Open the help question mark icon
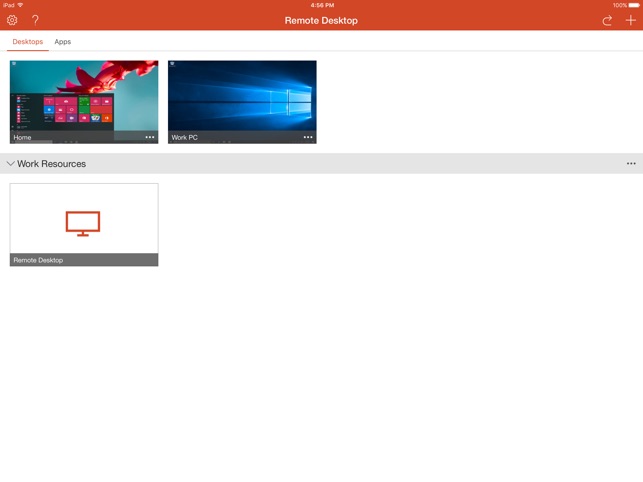The width and height of the screenshot is (643, 482). (35, 20)
